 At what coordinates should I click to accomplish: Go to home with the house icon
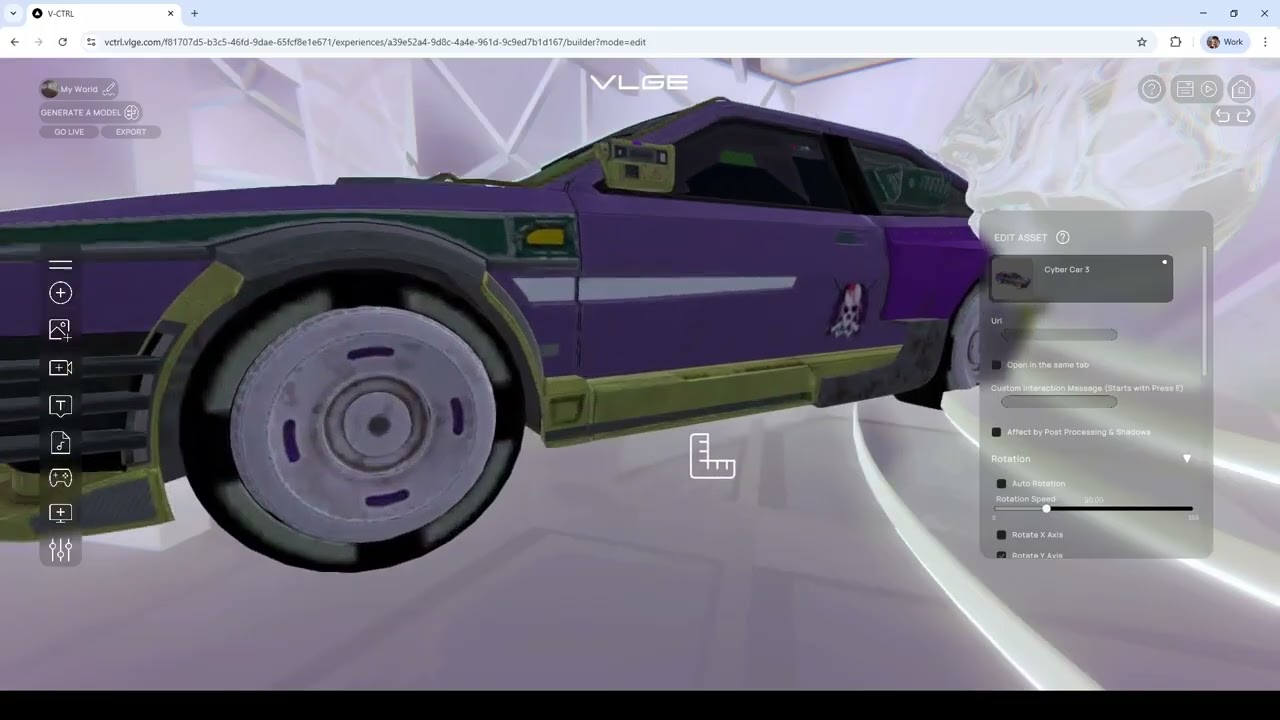(1241, 89)
